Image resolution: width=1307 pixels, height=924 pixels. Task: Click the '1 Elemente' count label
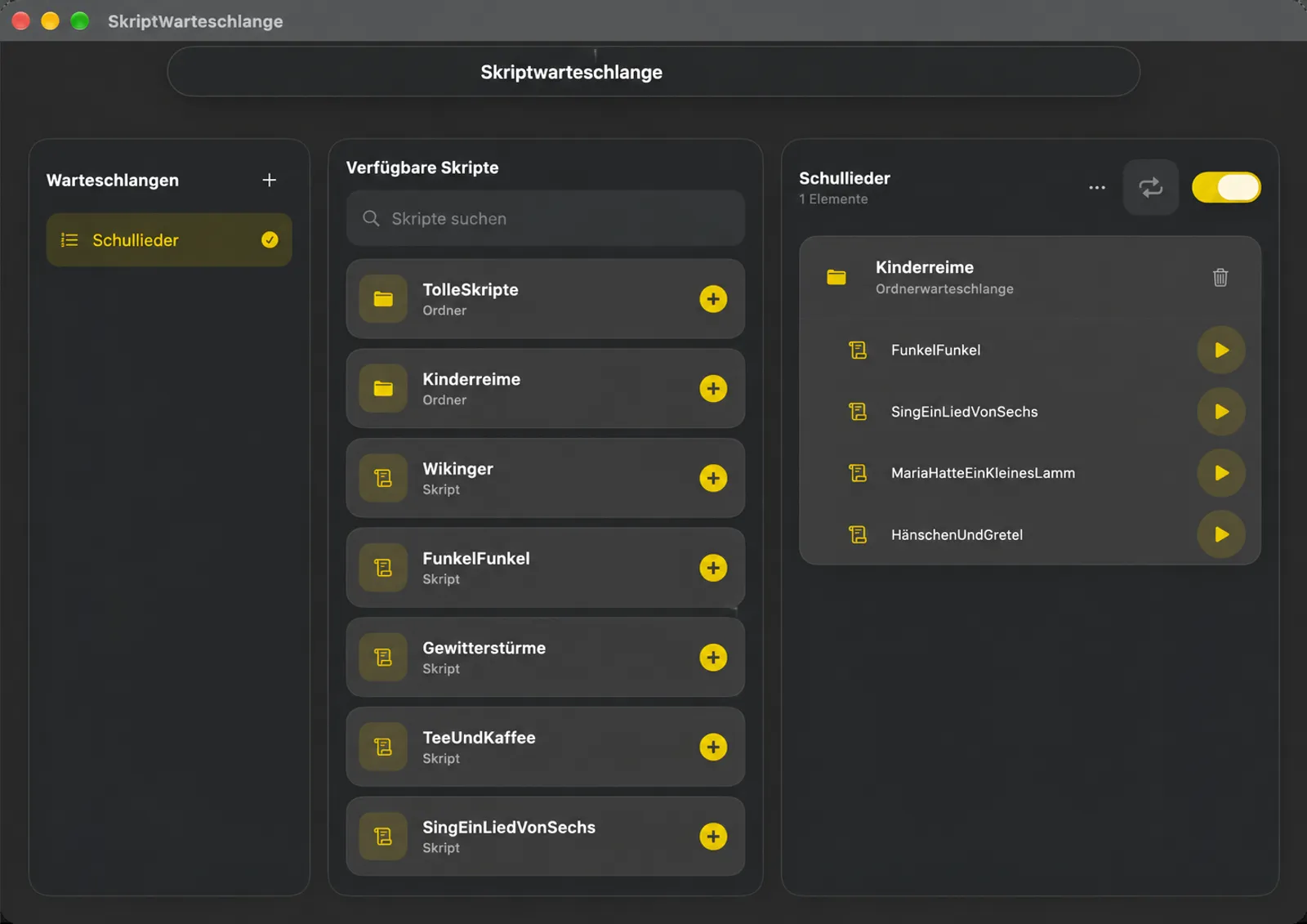click(x=833, y=199)
